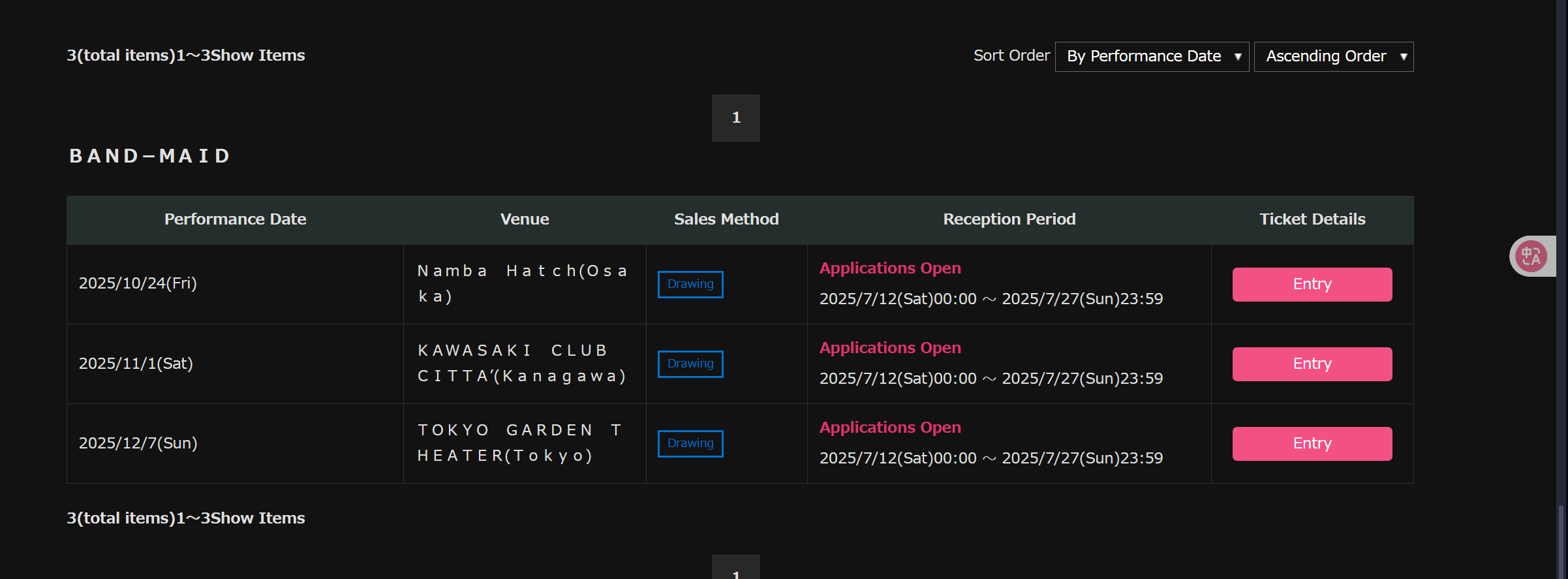Click Drawing badge for 2025/10/24 show

[x=690, y=285]
